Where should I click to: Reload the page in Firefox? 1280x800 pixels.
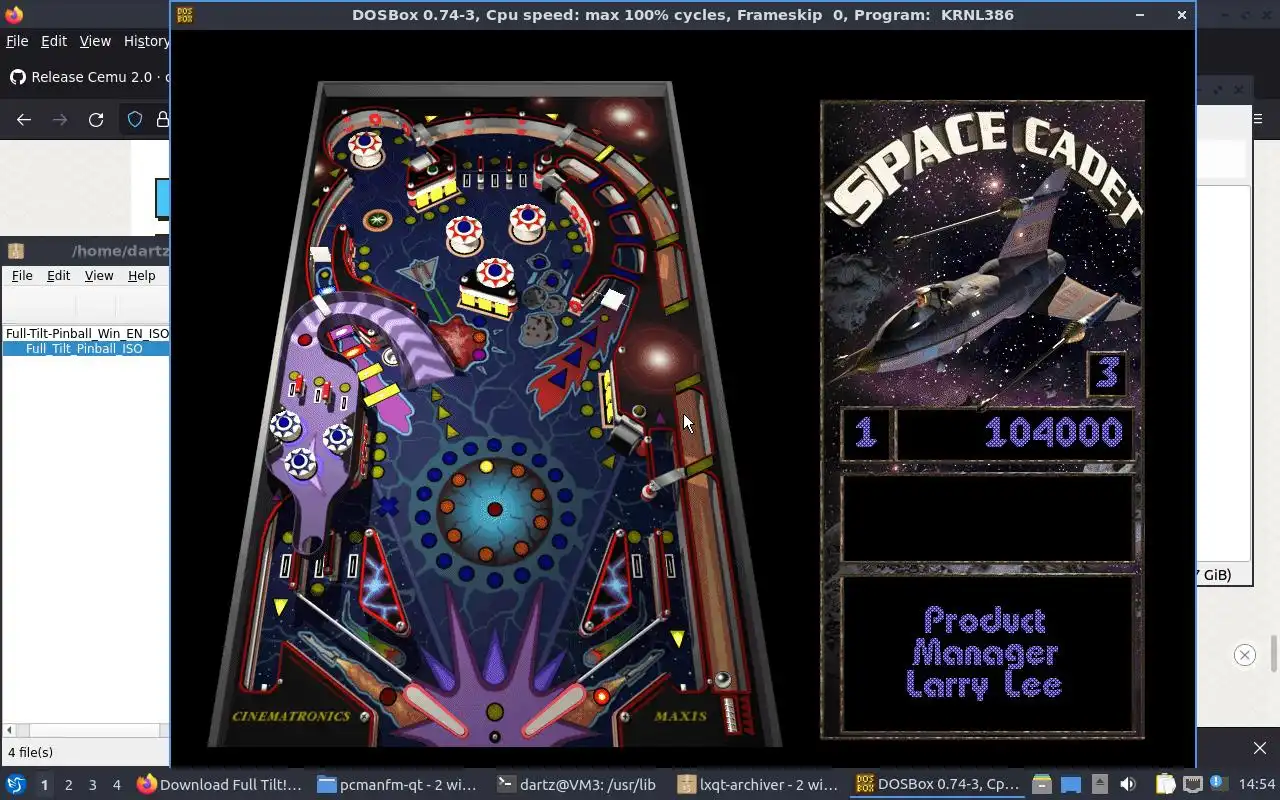(x=96, y=120)
